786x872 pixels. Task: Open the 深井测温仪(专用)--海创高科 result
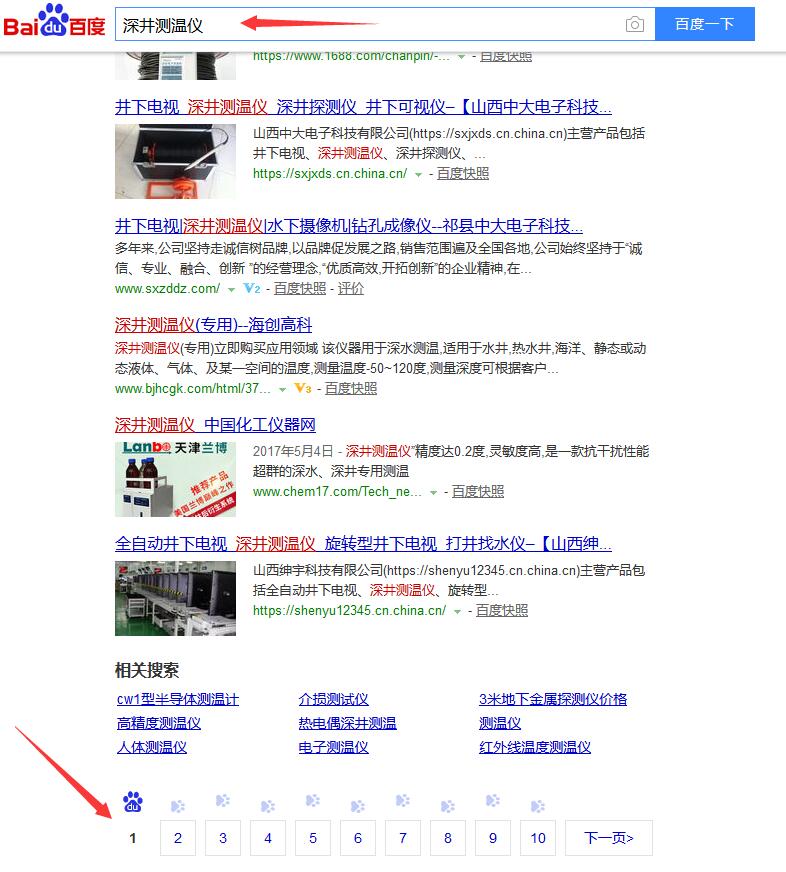(x=213, y=325)
